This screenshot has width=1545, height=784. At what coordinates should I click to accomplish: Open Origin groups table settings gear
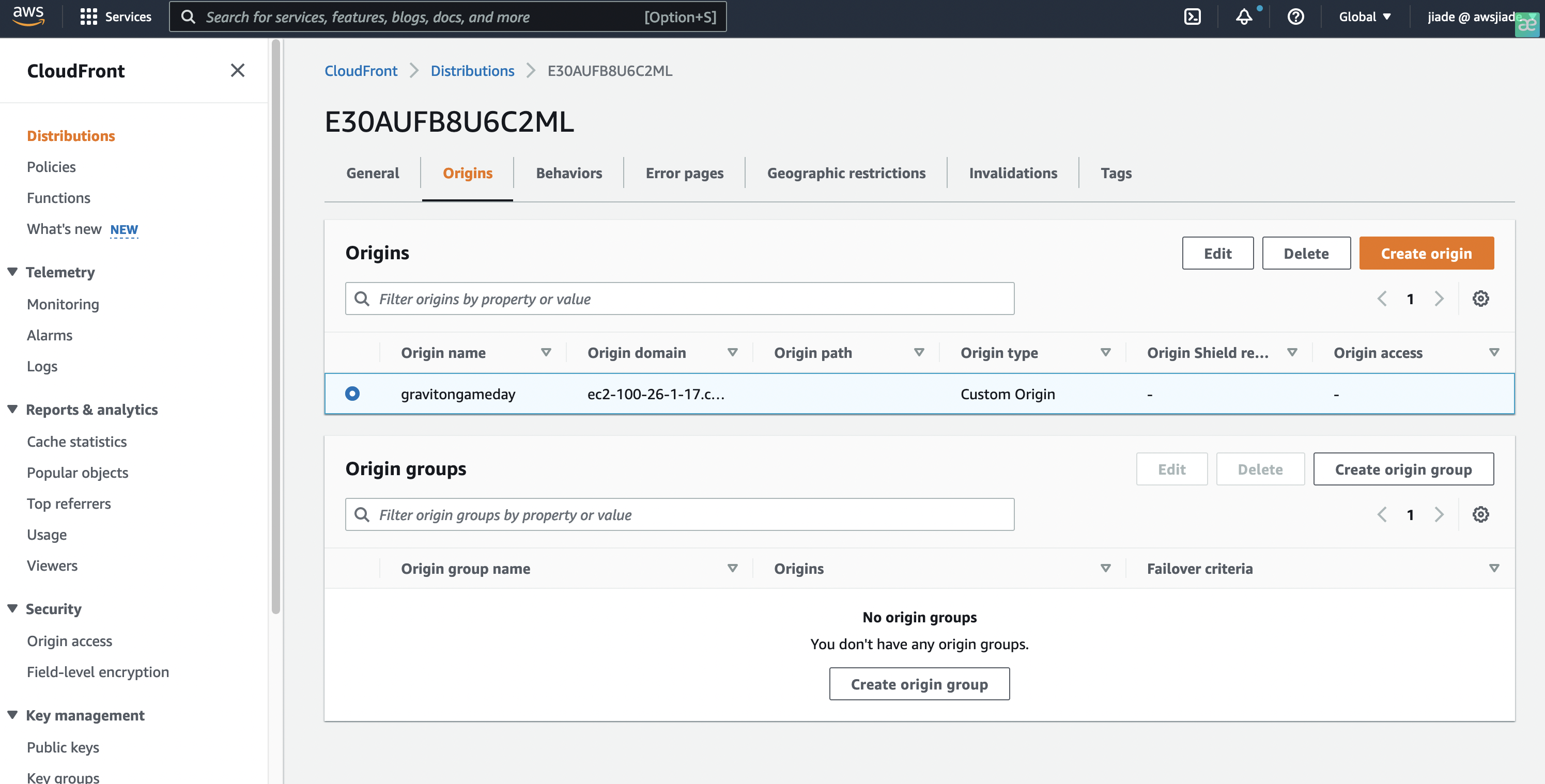coord(1480,514)
